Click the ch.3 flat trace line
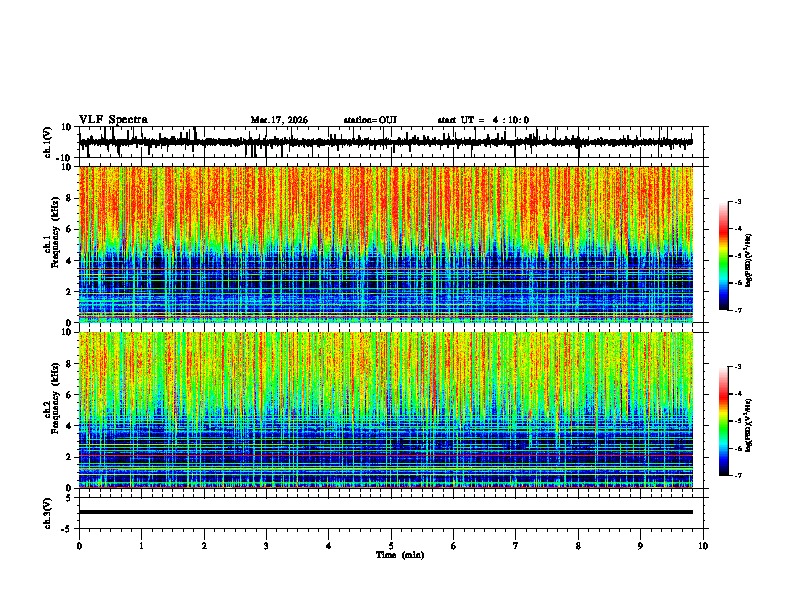Viewport: 792px width, 612px height. pyautogui.click(x=386, y=512)
